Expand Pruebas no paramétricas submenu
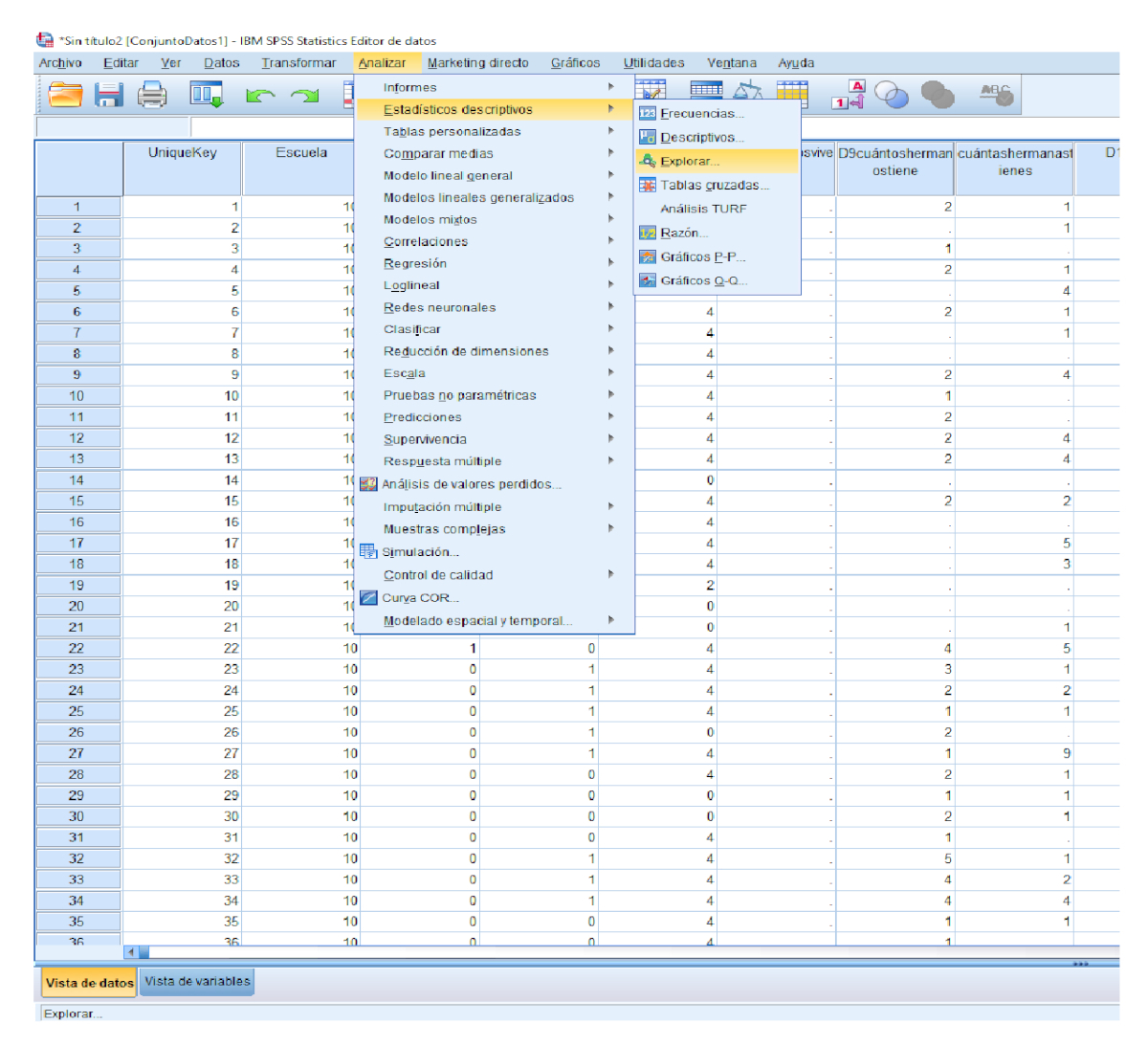 [459, 395]
